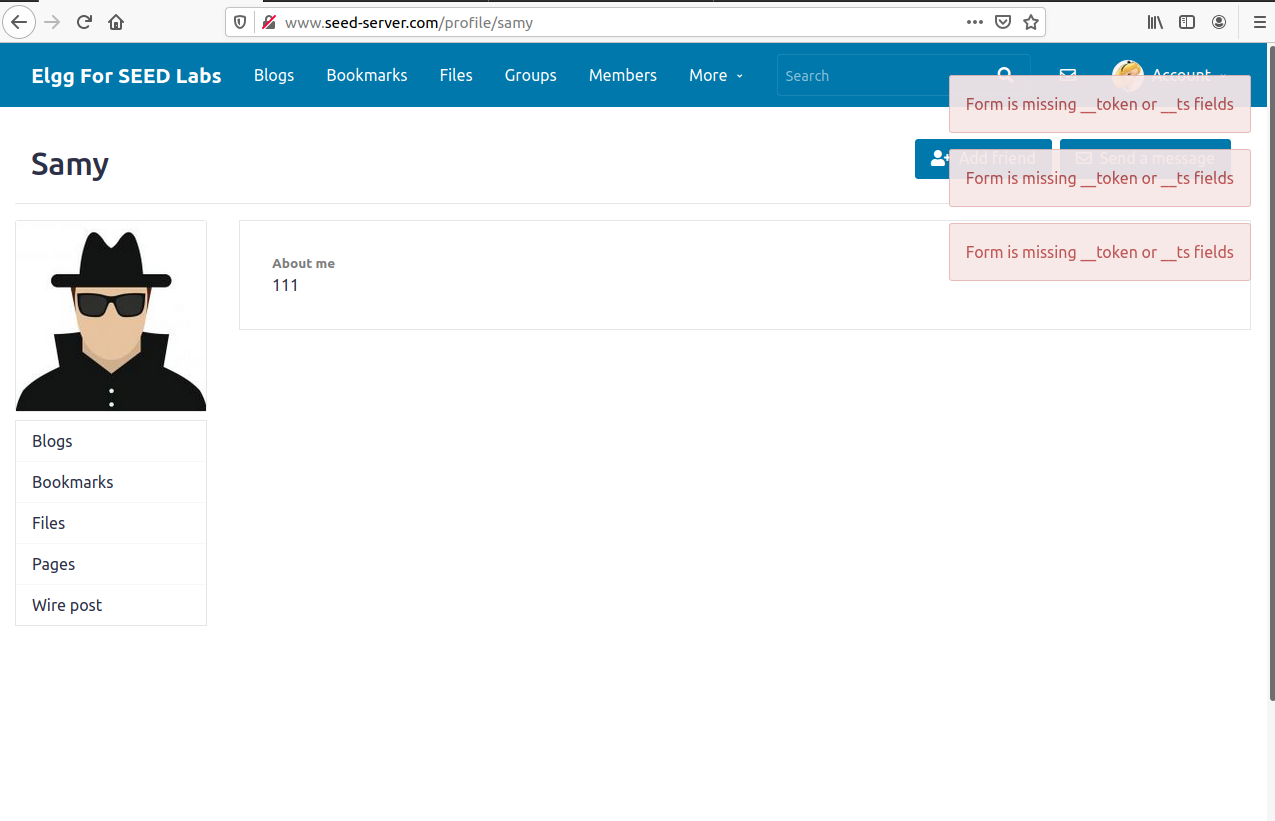
Task: Dismiss the topmost missing token error message
Action: pos(1100,104)
